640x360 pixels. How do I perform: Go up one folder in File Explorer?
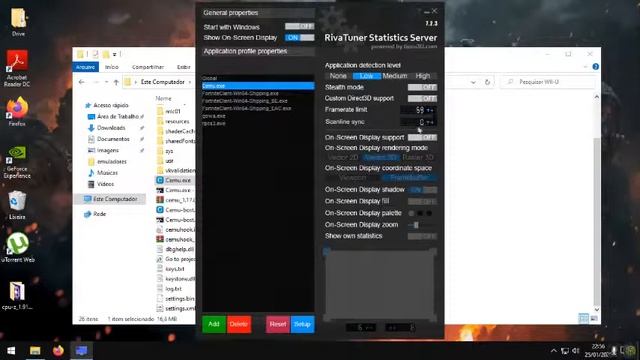coord(116,82)
